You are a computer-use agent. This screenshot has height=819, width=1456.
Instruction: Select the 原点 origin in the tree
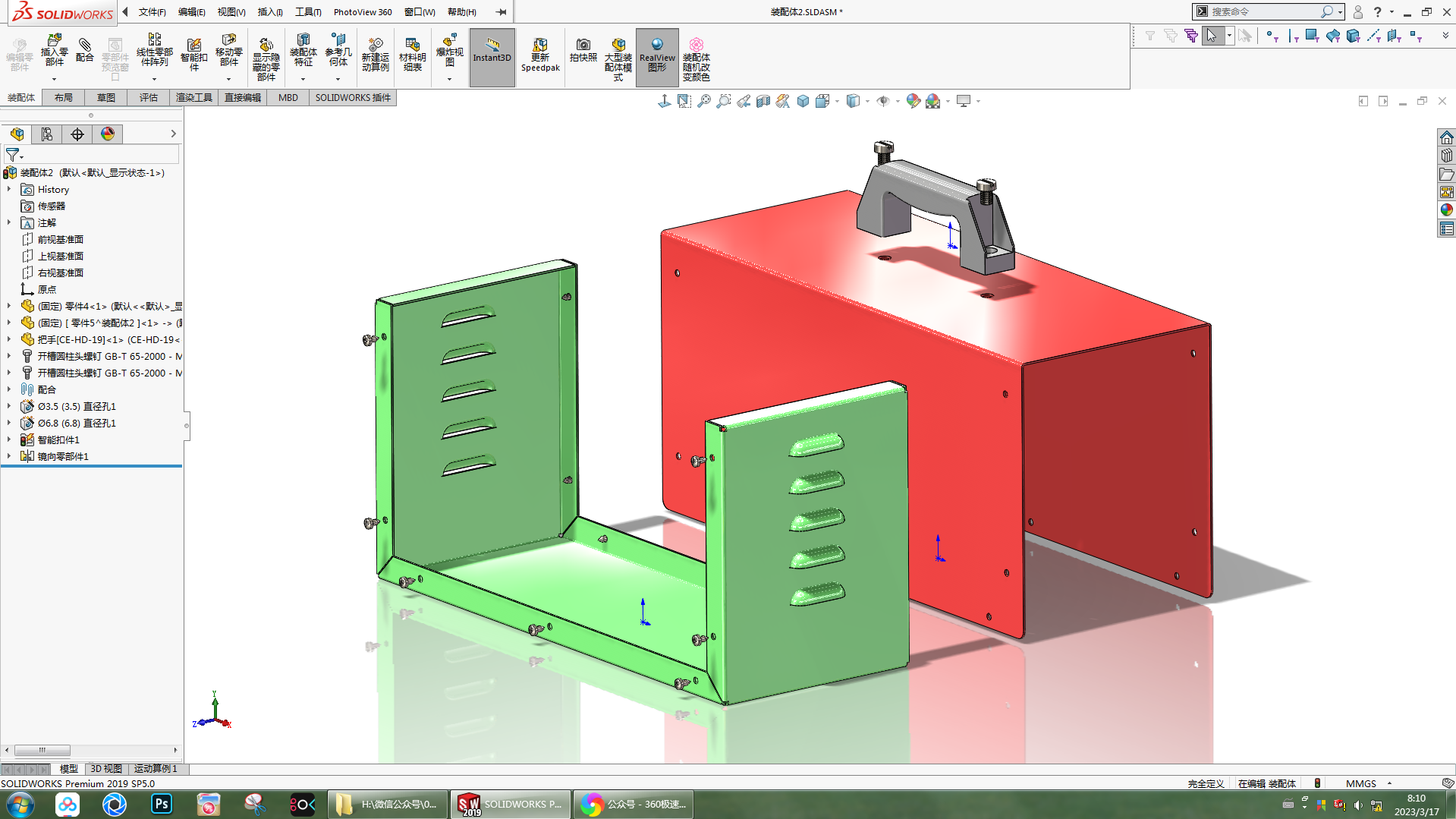pyautogui.click(x=46, y=289)
